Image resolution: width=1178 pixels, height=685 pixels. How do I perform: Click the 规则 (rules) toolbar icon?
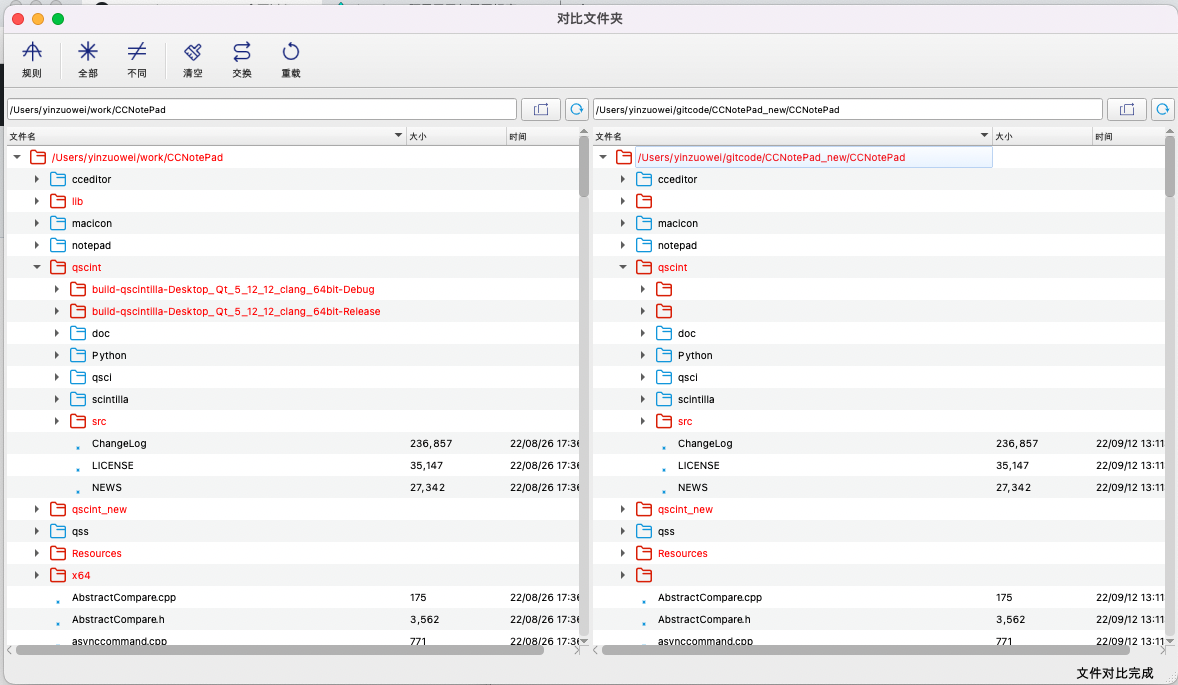click(32, 59)
